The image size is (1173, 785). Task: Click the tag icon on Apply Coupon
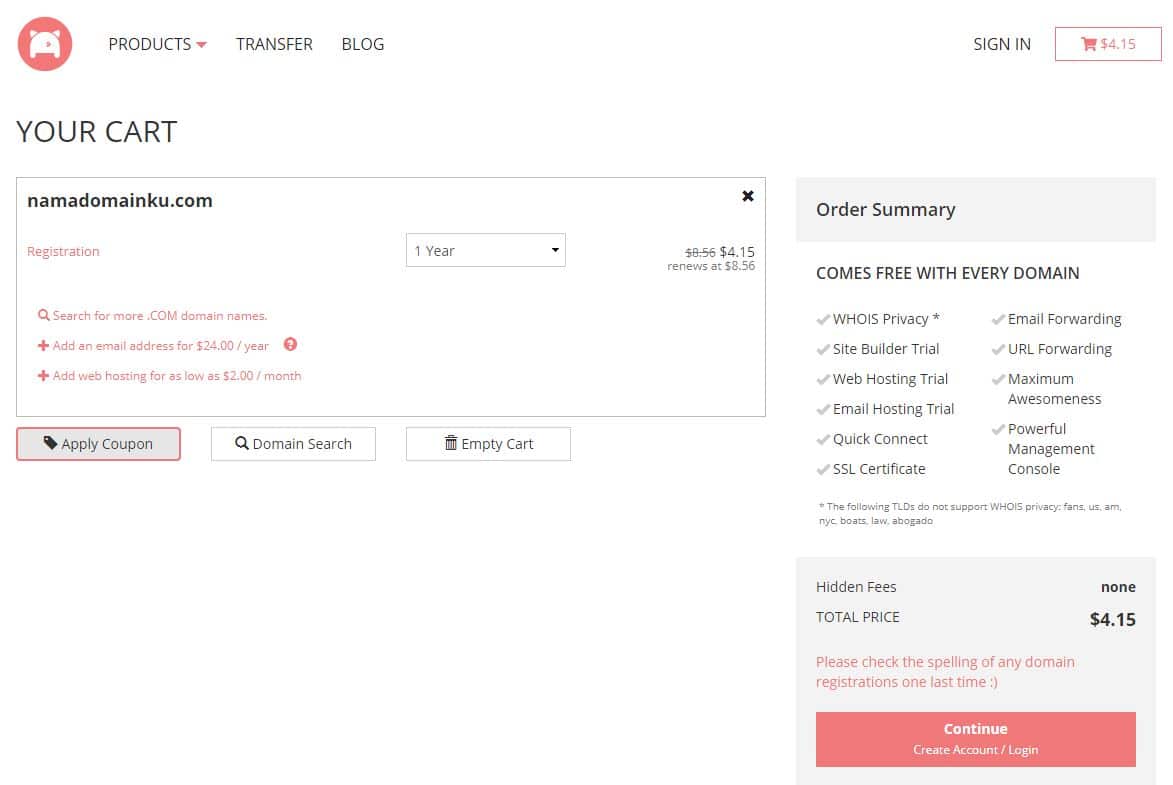pyautogui.click(x=50, y=444)
